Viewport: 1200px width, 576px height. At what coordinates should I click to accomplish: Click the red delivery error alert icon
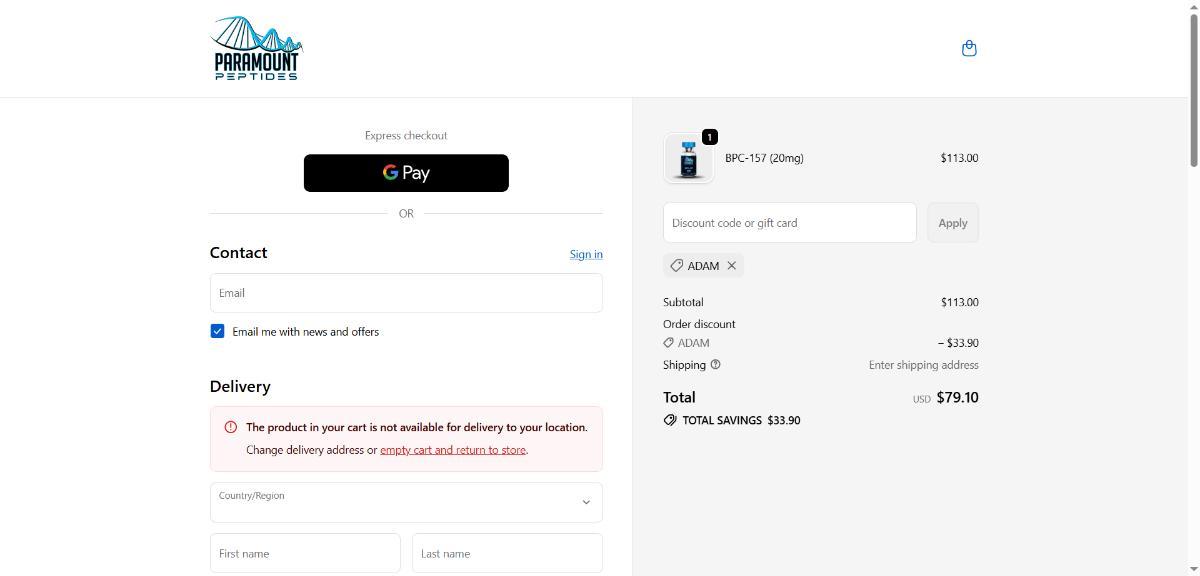pos(231,427)
